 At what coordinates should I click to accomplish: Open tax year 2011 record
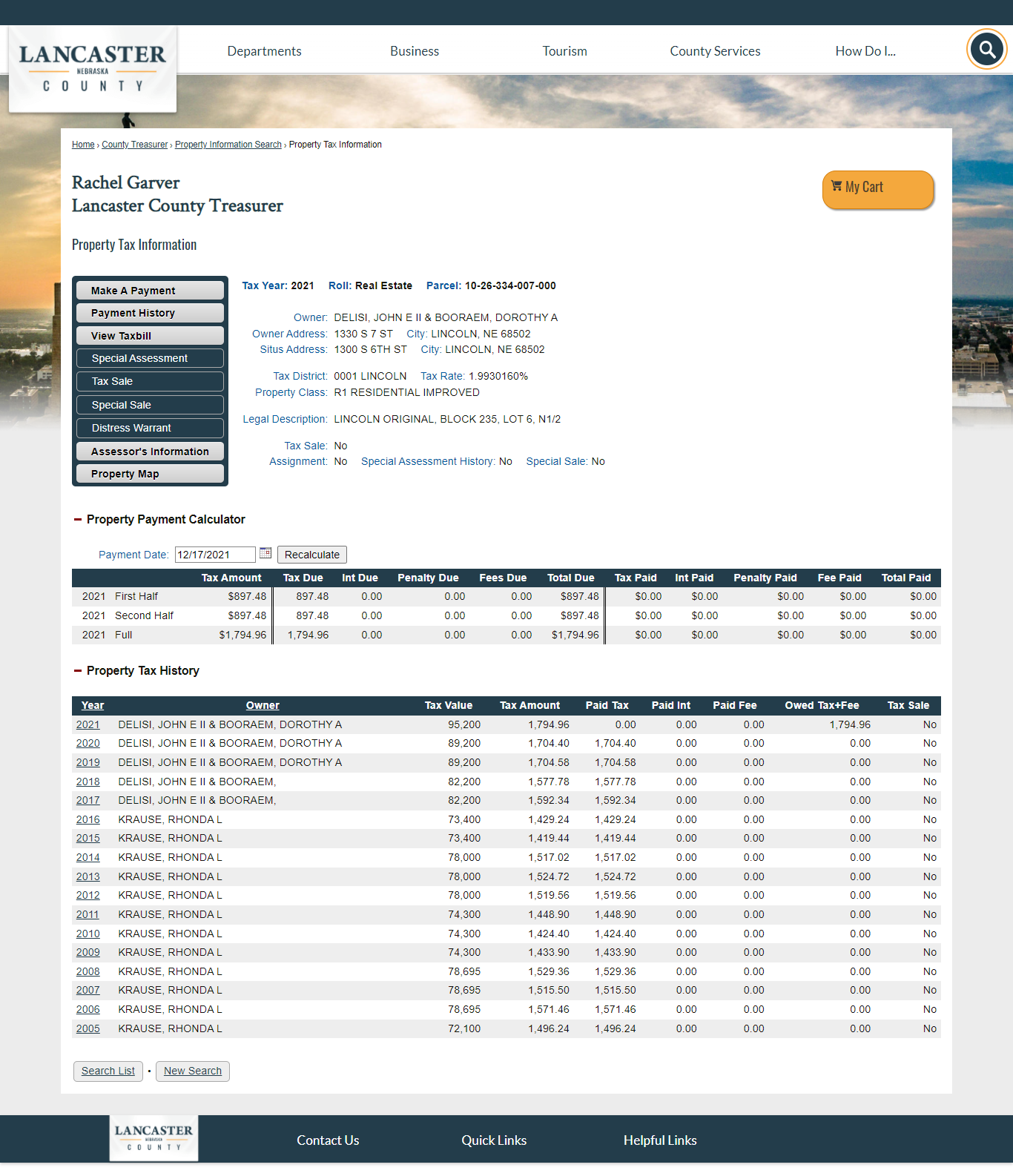[88, 914]
